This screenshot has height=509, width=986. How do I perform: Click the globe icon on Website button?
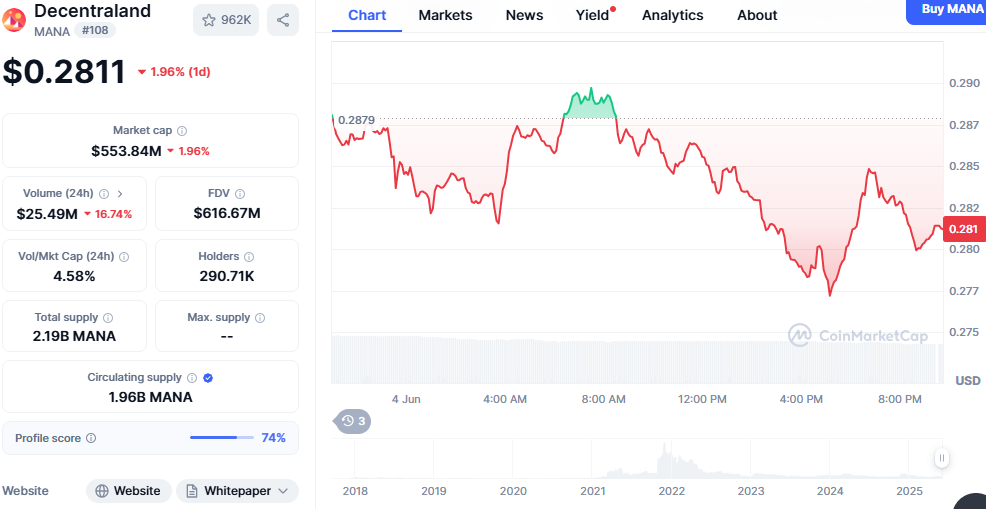point(102,491)
